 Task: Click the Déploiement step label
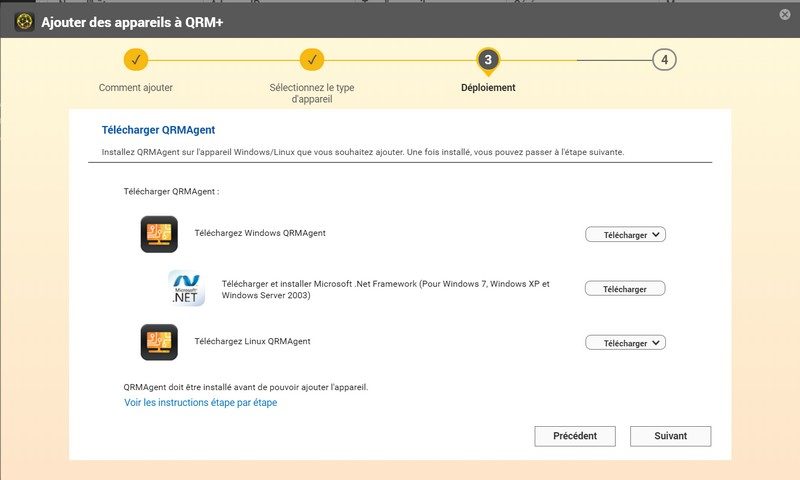pos(488,87)
